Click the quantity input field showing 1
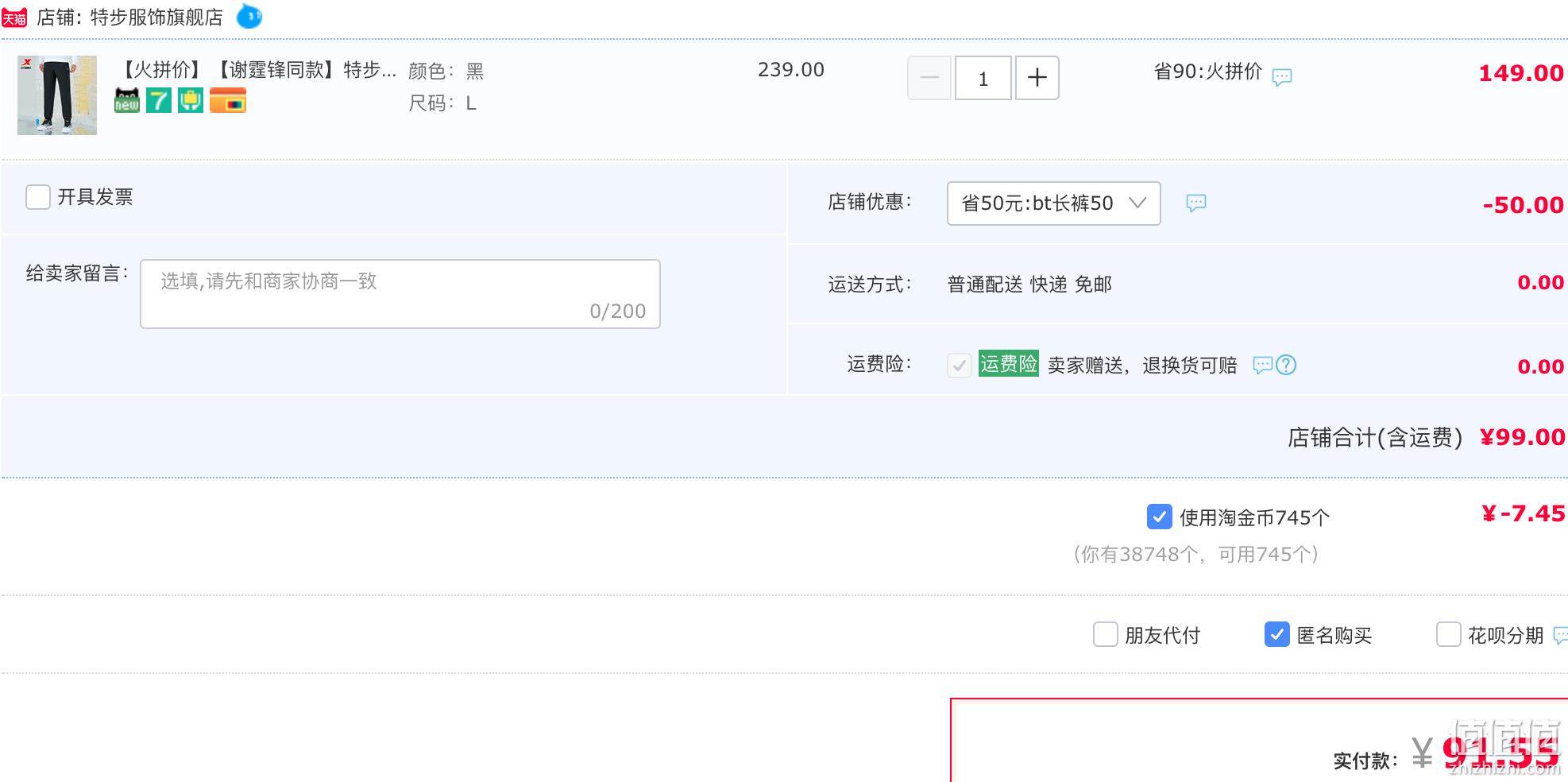Image resolution: width=1568 pixels, height=782 pixels. pos(983,78)
